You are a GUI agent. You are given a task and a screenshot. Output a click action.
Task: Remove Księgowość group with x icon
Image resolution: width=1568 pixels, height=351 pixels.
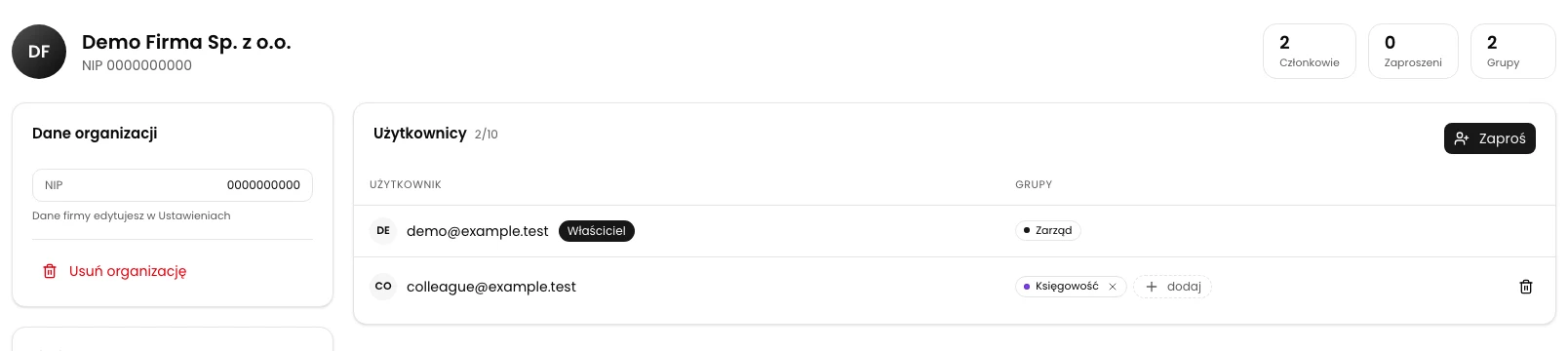pyautogui.click(x=1112, y=287)
